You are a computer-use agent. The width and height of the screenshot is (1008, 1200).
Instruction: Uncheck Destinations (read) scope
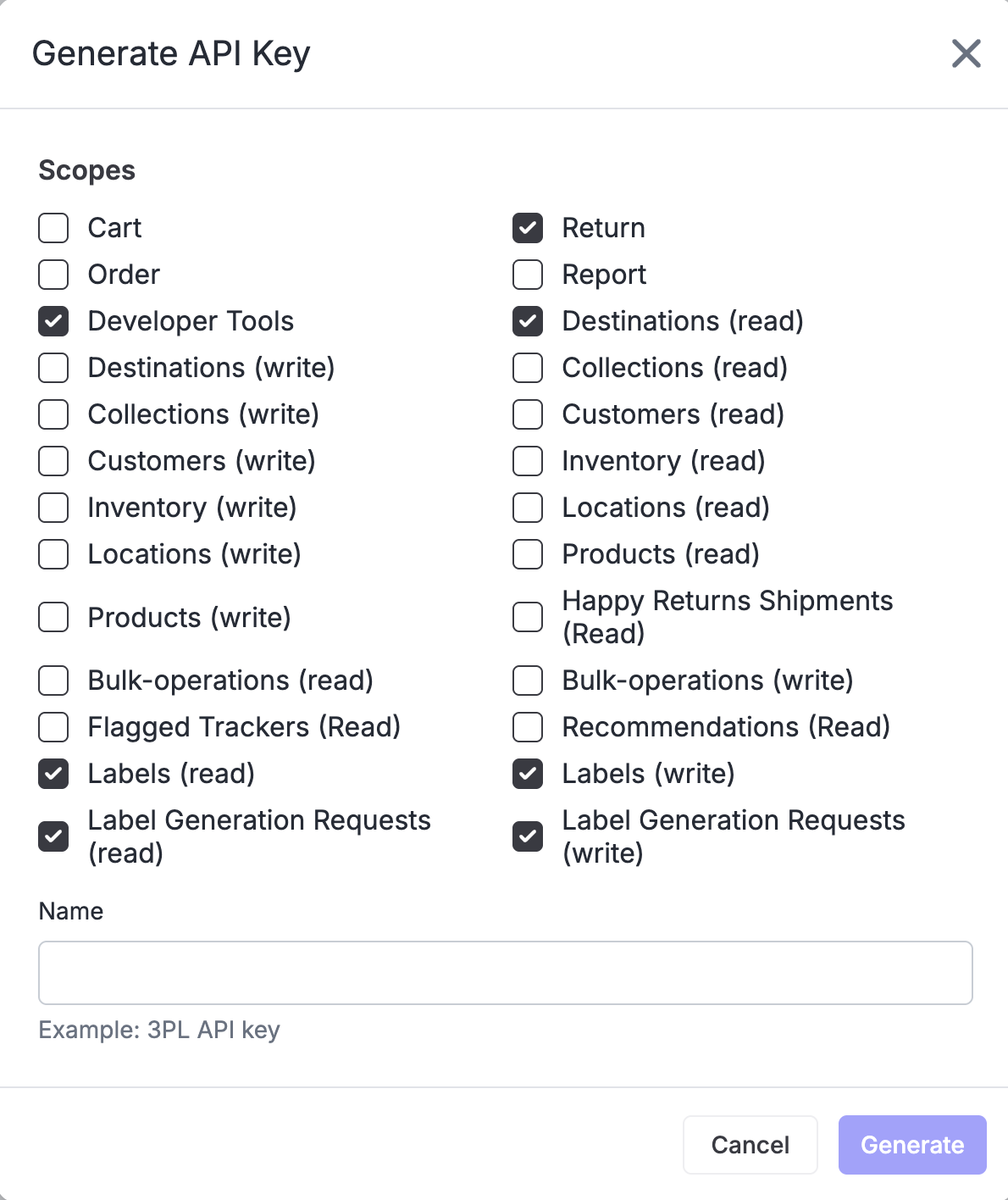coord(528,321)
